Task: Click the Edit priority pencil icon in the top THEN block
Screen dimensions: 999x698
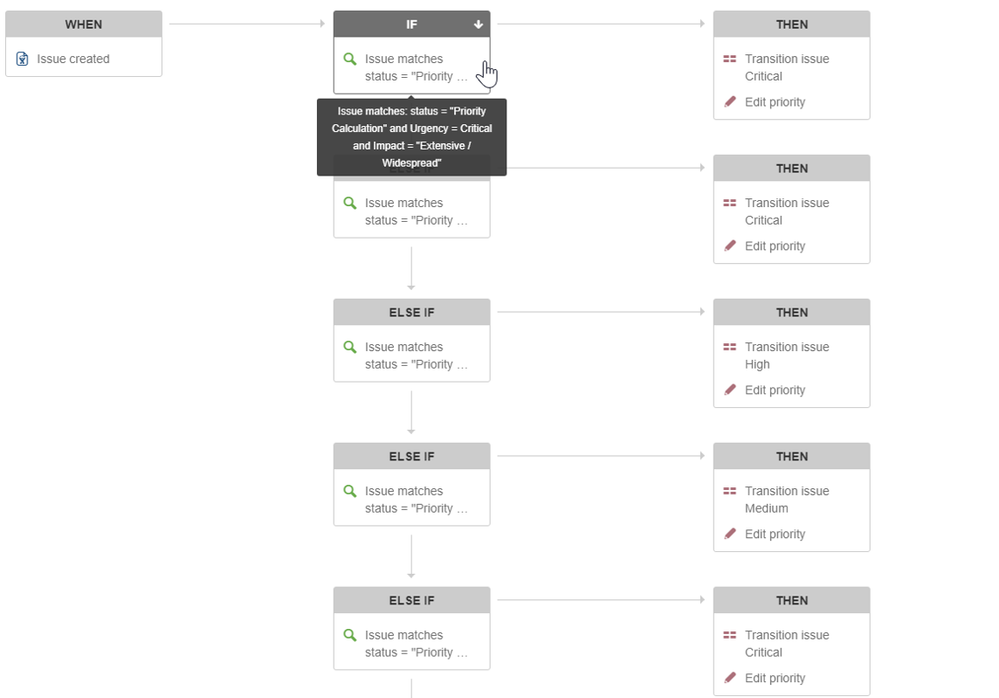Action: [728, 101]
